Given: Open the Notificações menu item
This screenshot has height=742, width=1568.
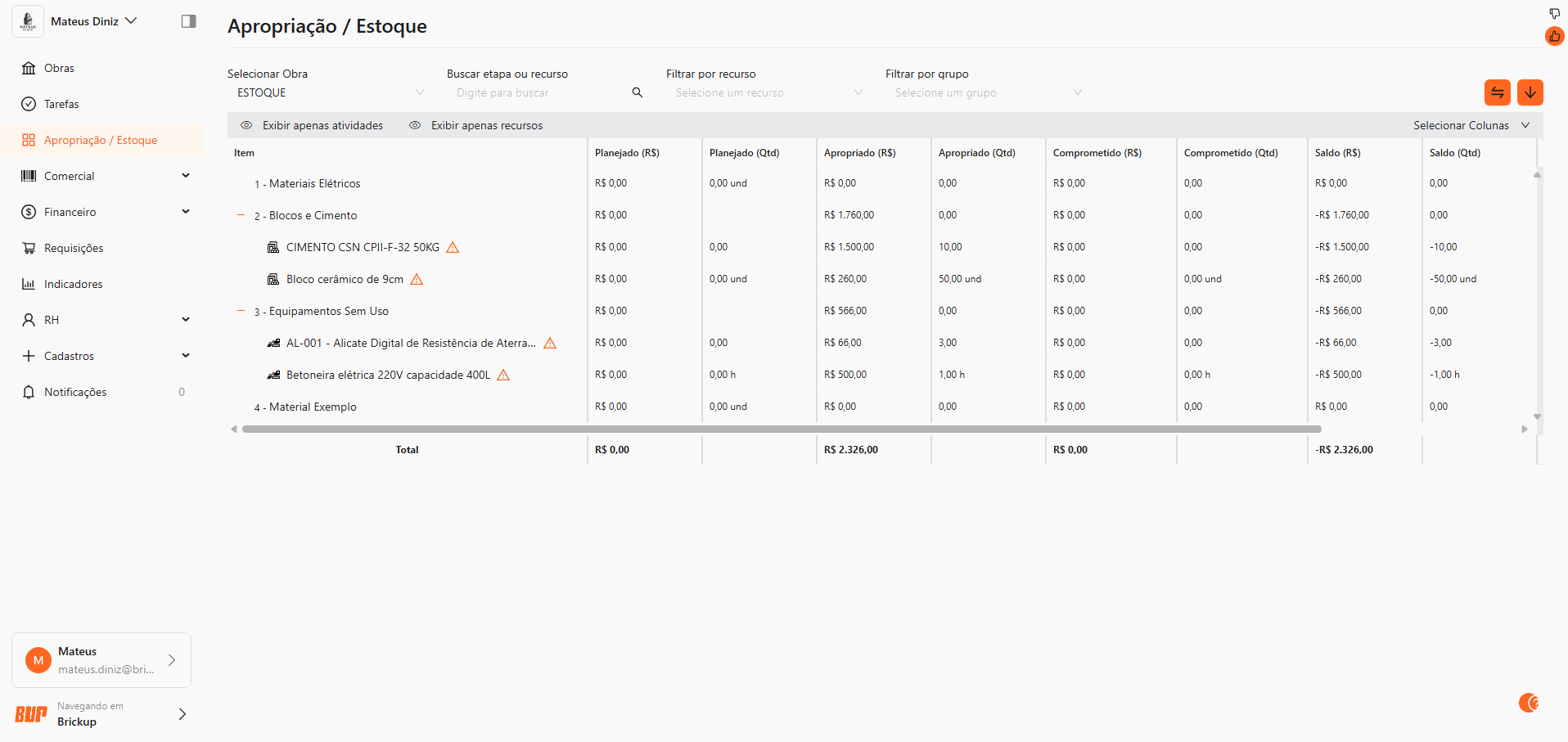Looking at the screenshot, I should (x=103, y=392).
